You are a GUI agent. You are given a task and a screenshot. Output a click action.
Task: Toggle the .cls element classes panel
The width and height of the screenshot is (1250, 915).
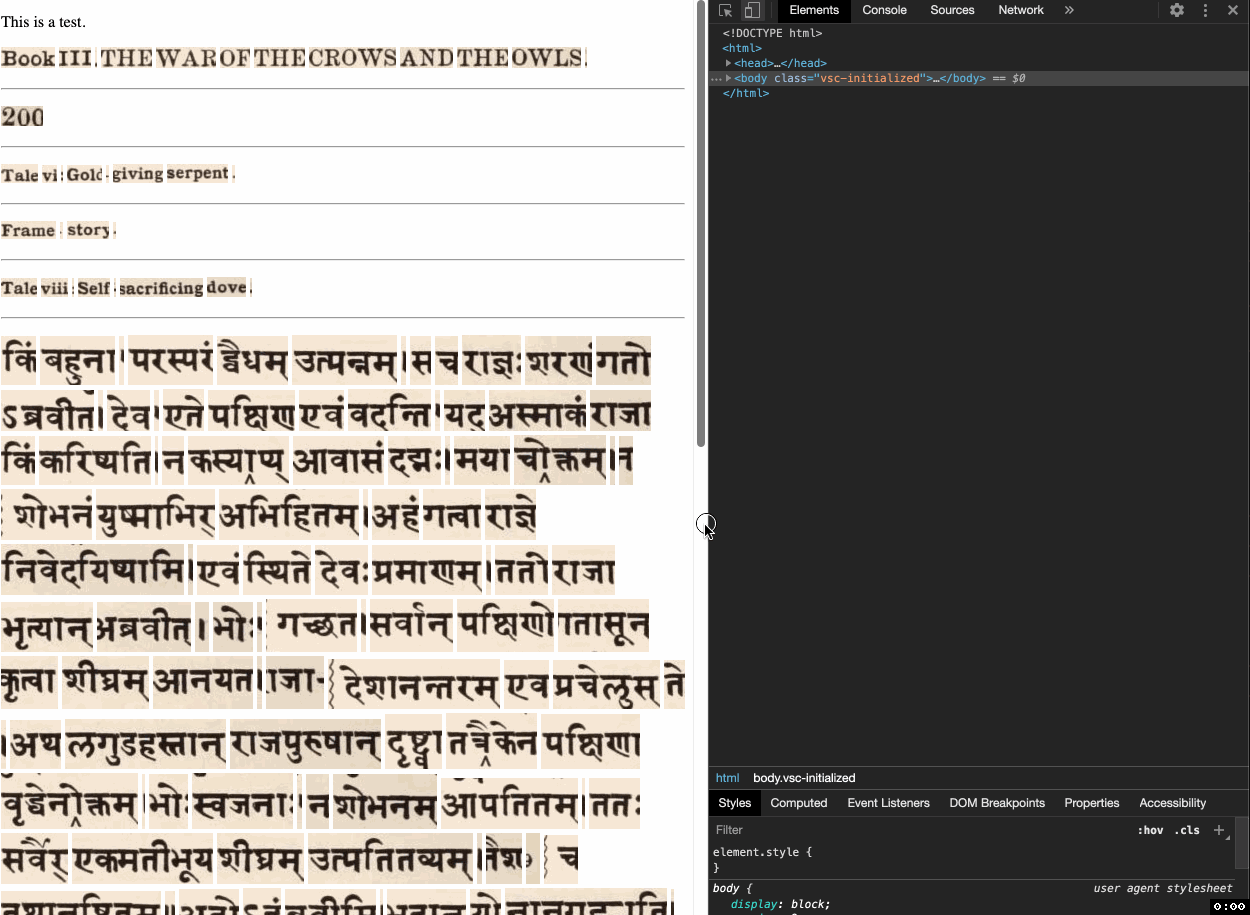[x=1187, y=830]
